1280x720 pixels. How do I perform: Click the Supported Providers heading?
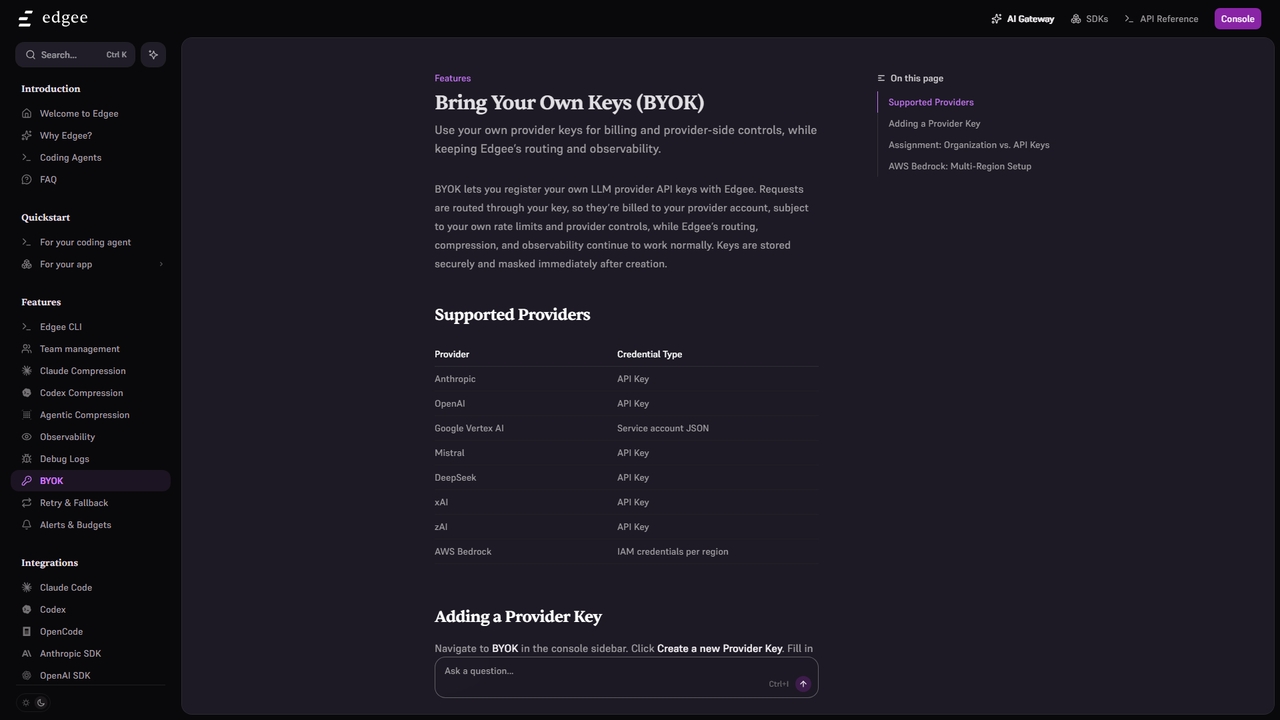[512, 315]
